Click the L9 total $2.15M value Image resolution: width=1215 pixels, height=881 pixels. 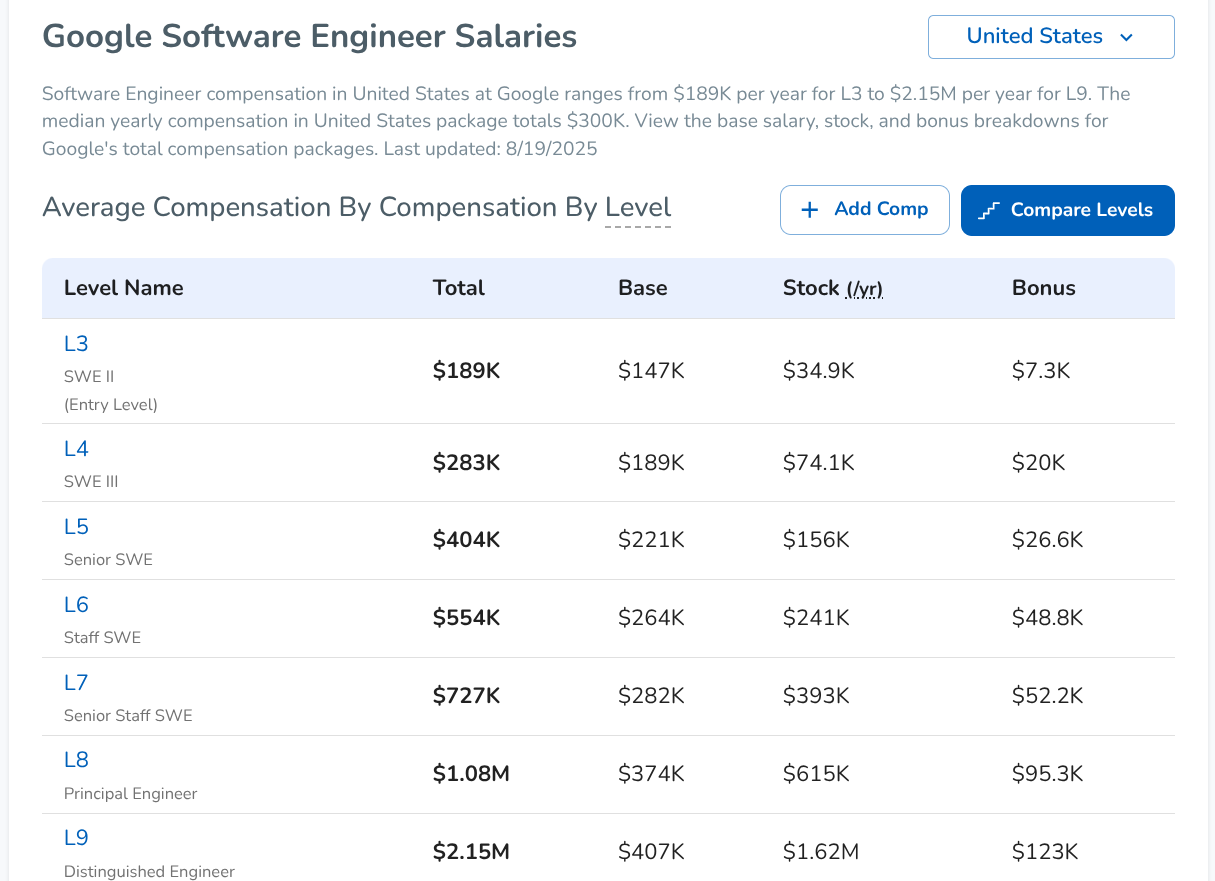471,852
